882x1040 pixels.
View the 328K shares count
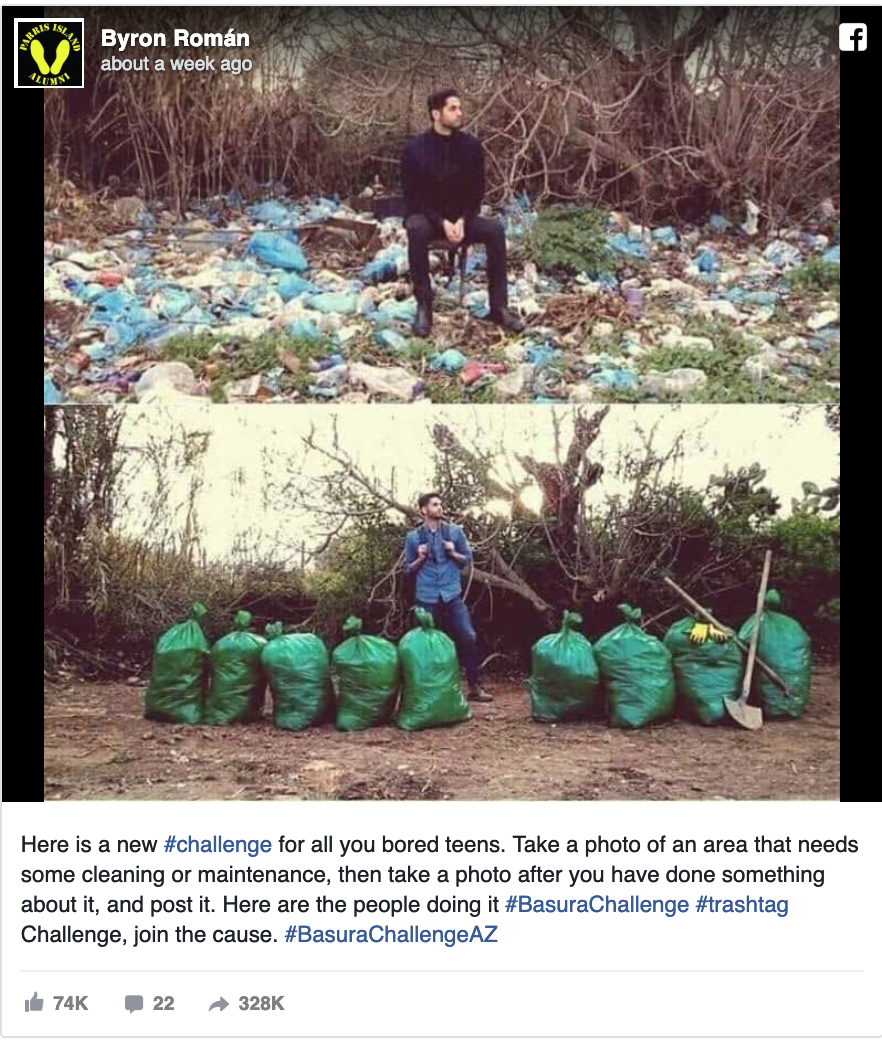(261, 1003)
